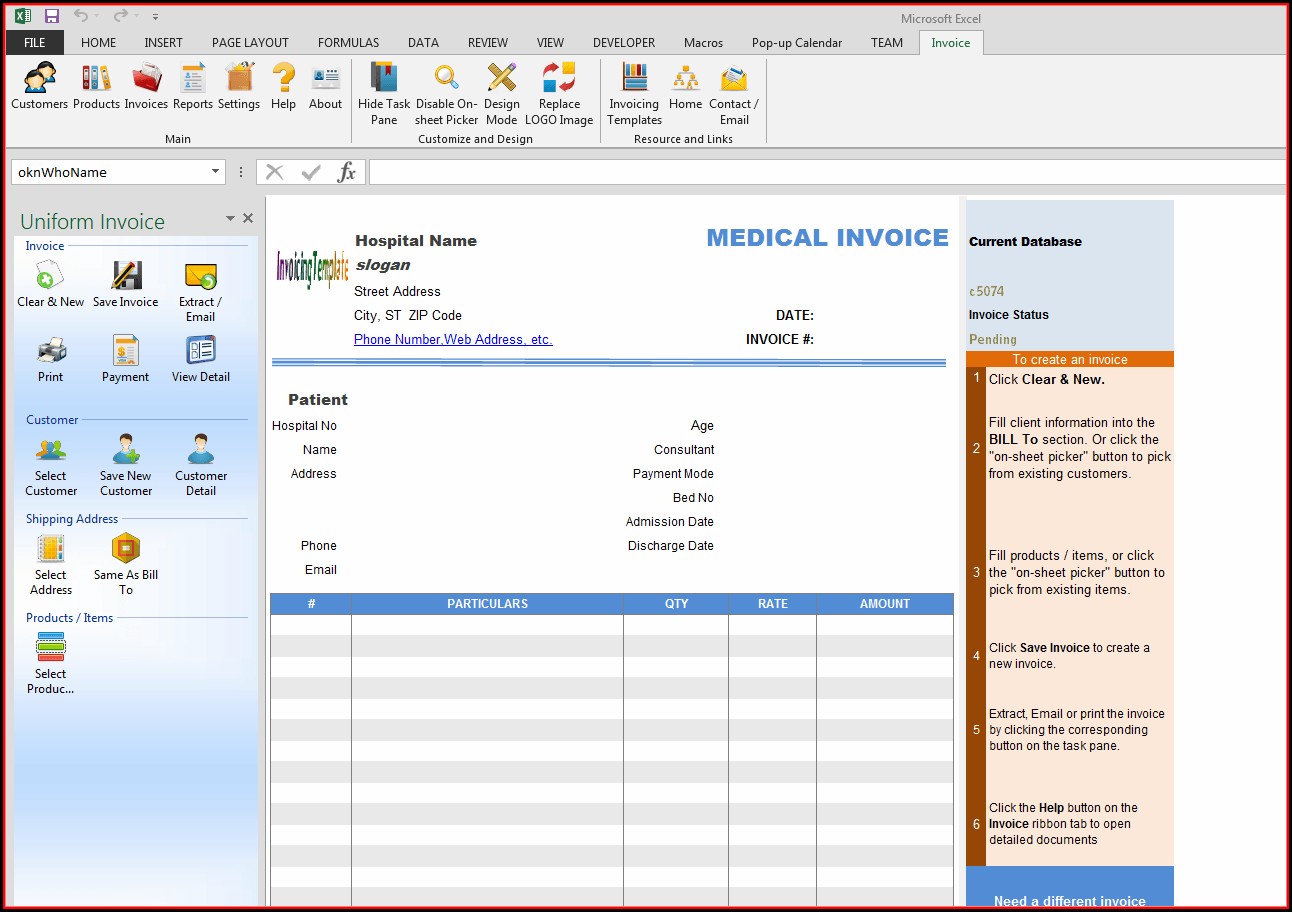Open Payment in the task pane
The width and height of the screenshot is (1292, 912).
pyautogui.click(x=126, y=359)
